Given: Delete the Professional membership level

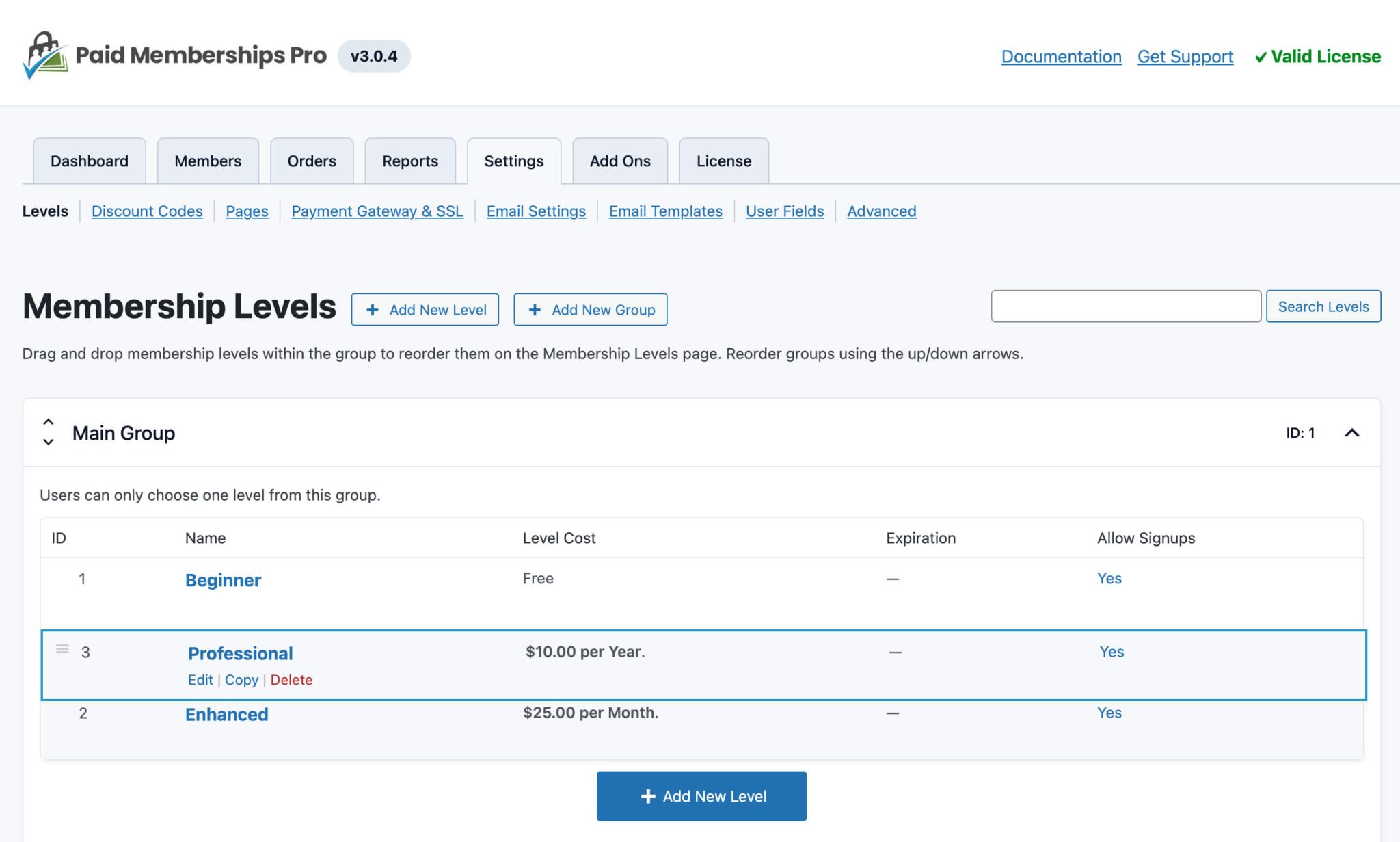Looking at the screenshot, I should 292,680.
